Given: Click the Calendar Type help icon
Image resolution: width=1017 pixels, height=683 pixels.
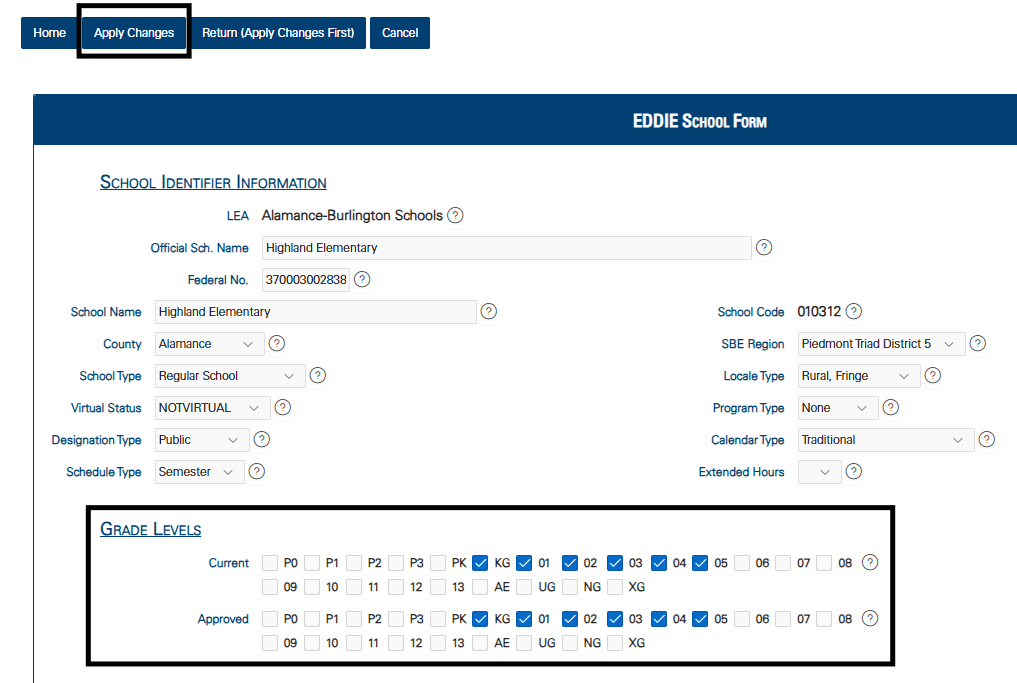Looking at the screenshot, I should [986, 439].
